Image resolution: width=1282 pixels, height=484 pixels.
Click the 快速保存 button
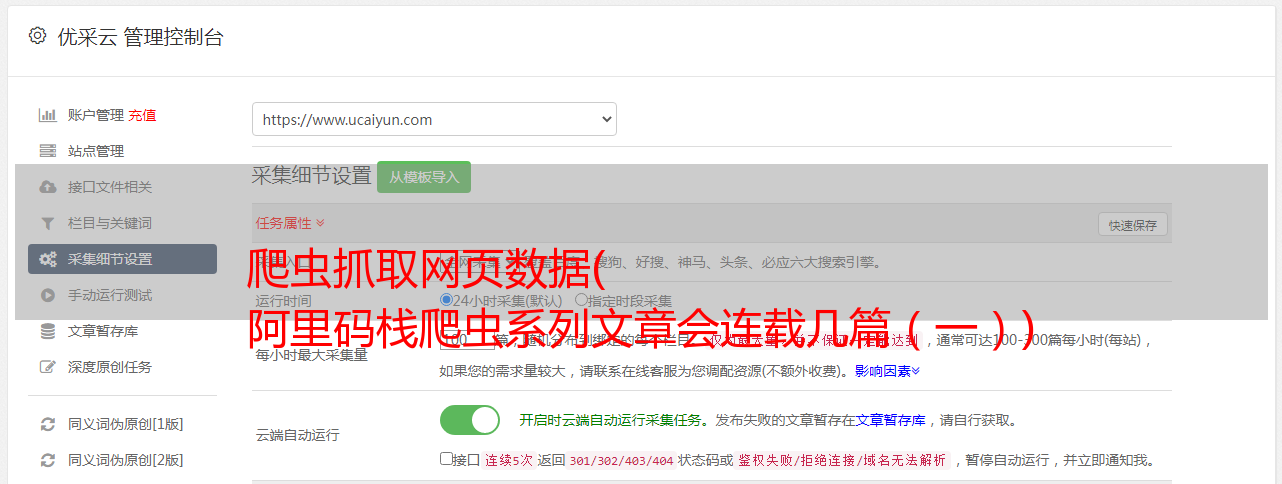(1132, 225)
